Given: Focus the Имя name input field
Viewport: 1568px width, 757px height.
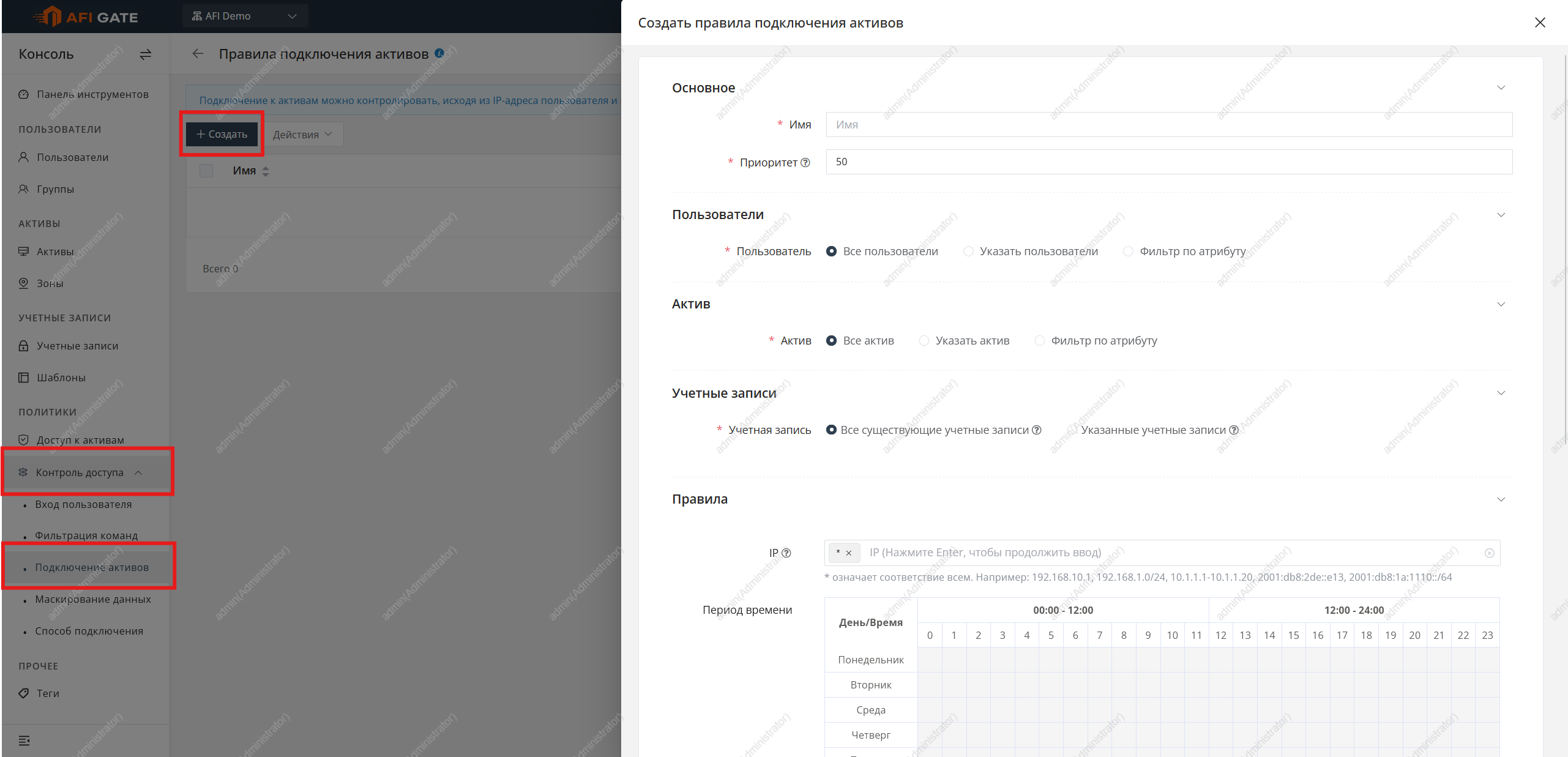Looking at the screenshot, I should 1169,125.
